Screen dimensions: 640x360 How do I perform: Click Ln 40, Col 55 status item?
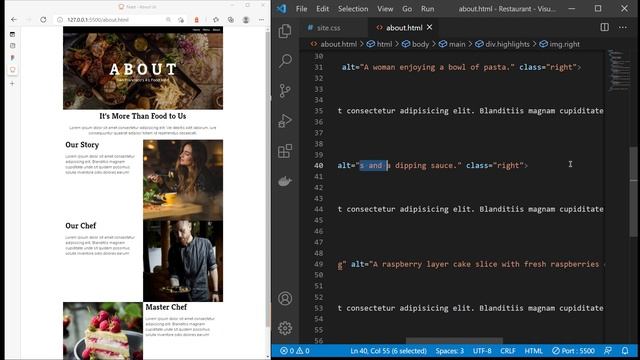coord(388,351)
